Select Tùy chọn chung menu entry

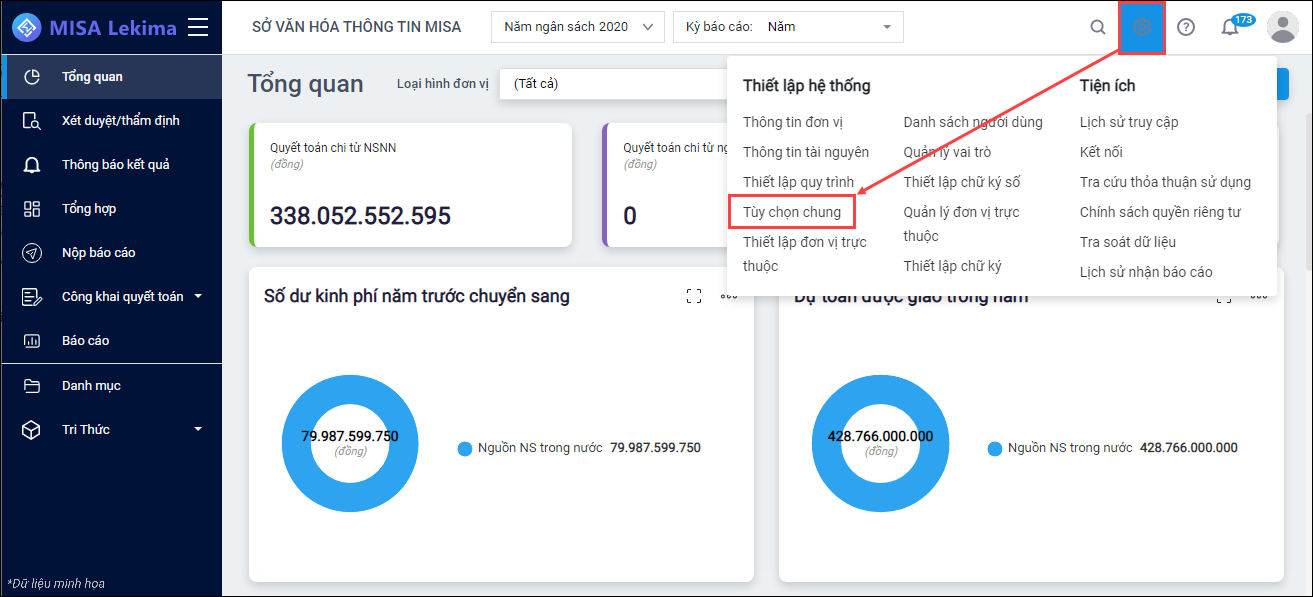coord(792,212)
